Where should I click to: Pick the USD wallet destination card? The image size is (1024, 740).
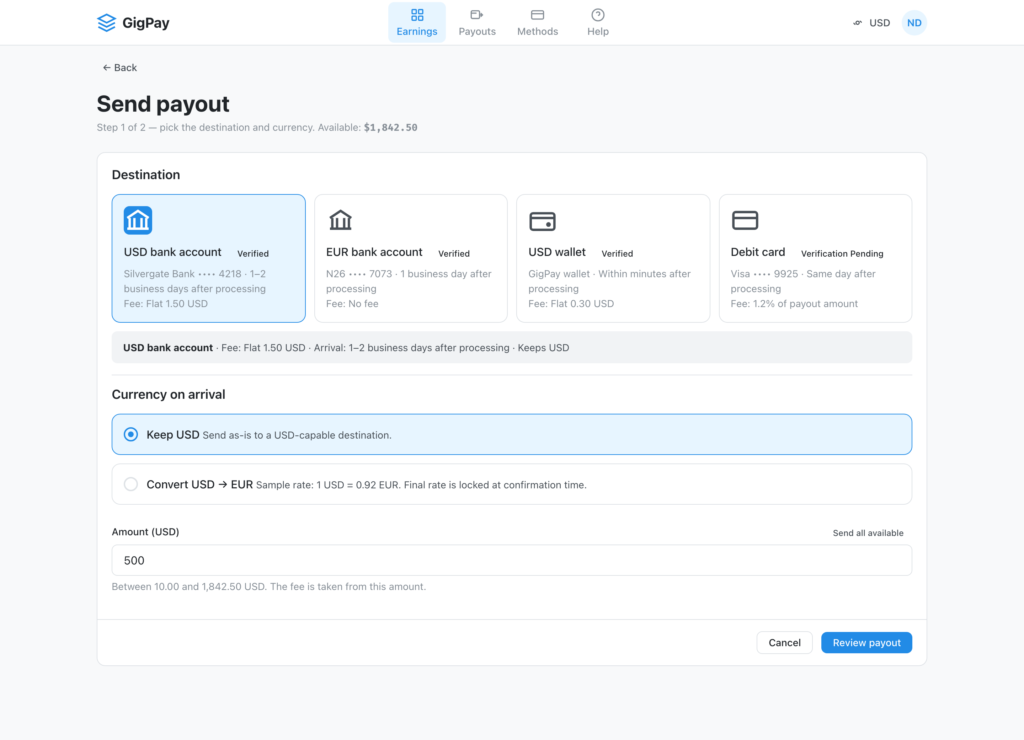click(613, 258)
